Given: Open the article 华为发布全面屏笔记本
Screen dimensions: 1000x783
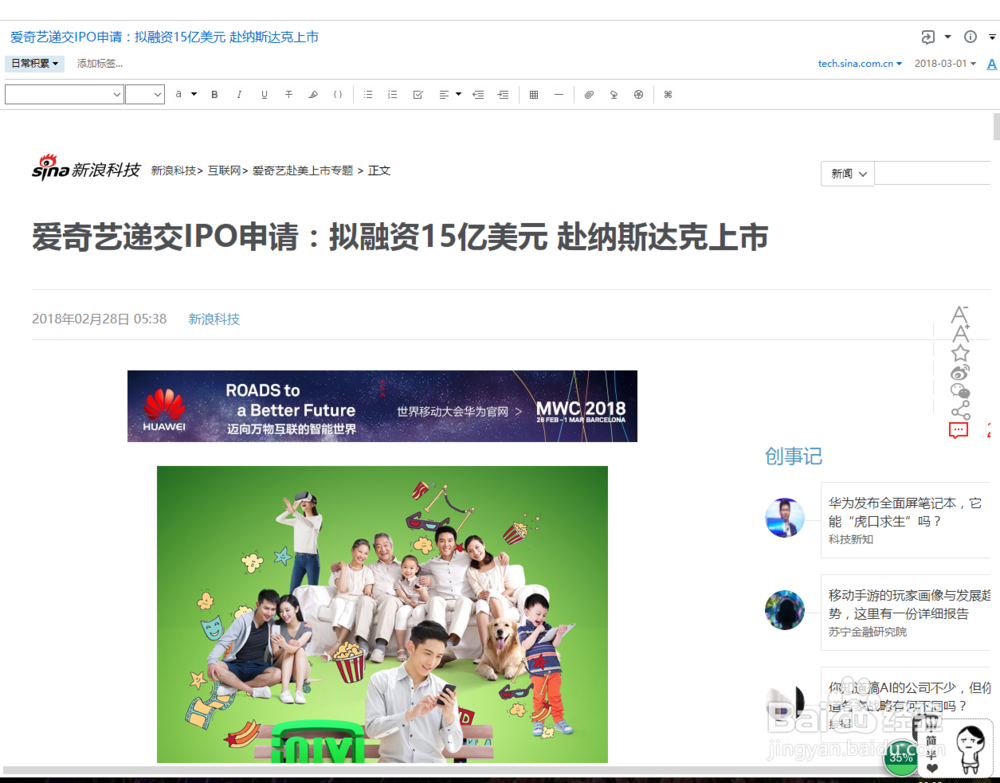Looking at the screenshot, I should click(x=905, y=512).
